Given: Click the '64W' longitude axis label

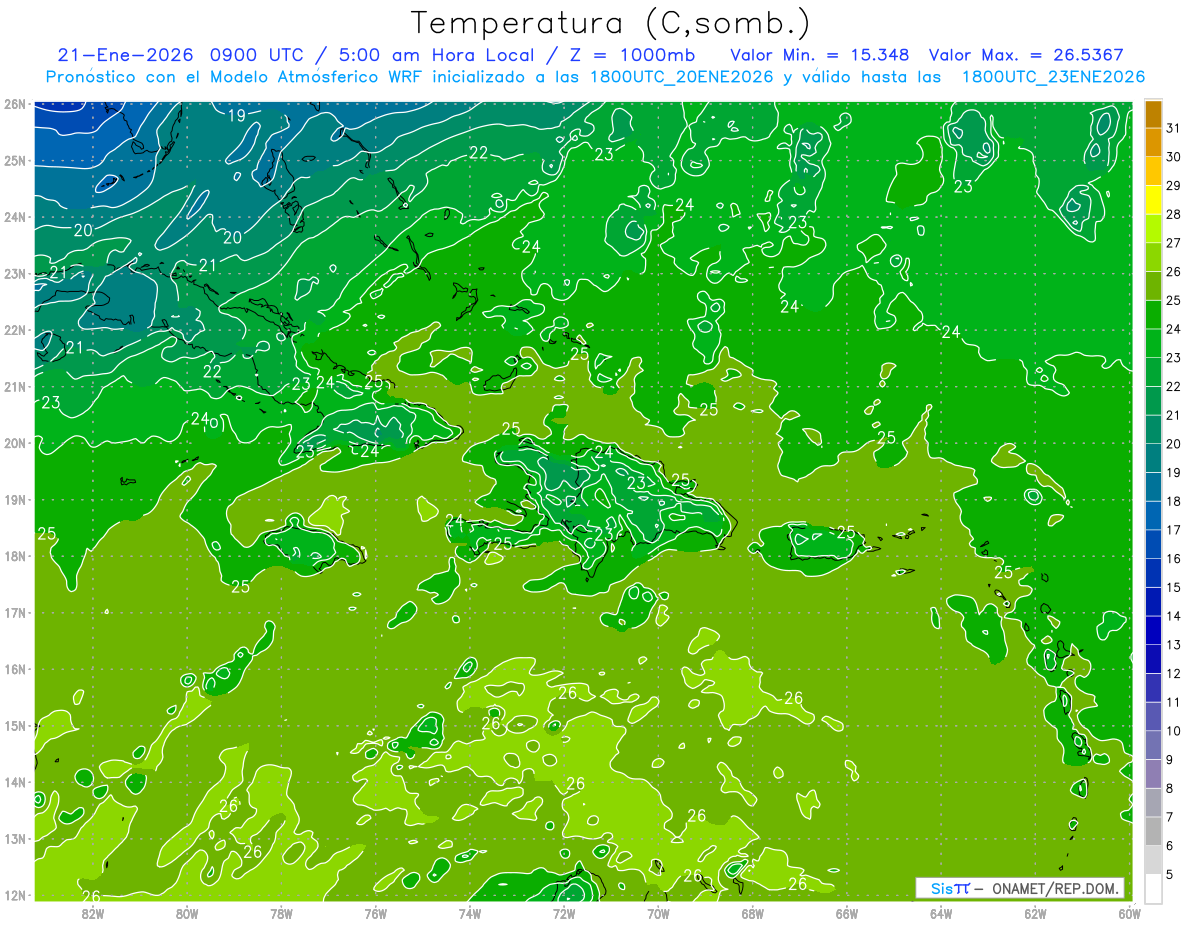Looking at the screenshot, I should pyautogui.click(x=941, y=912).
